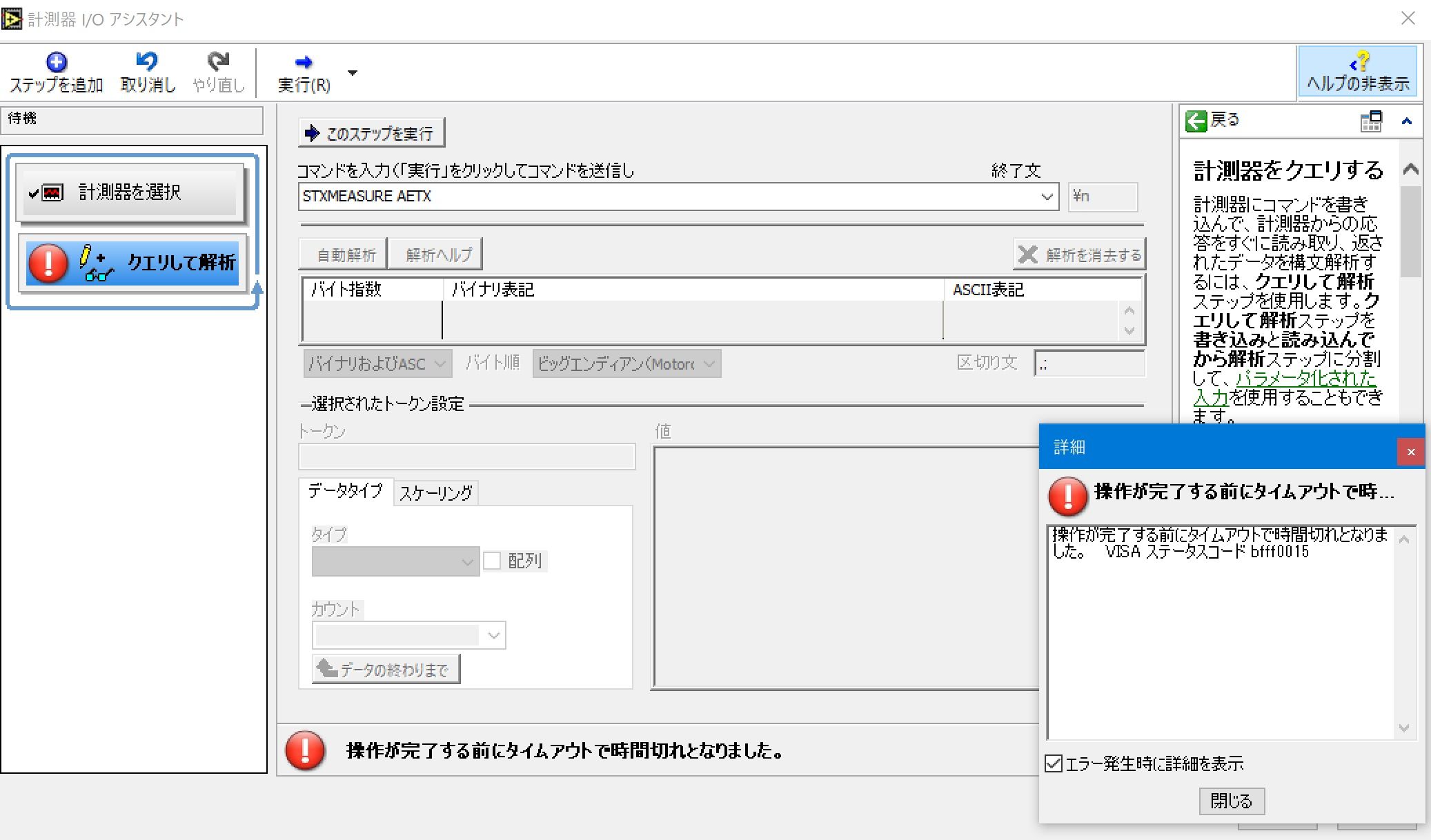1431x840 pixels.
Task: Click the 区切り文 separator input field
Action: click(x=1089, y=363)
